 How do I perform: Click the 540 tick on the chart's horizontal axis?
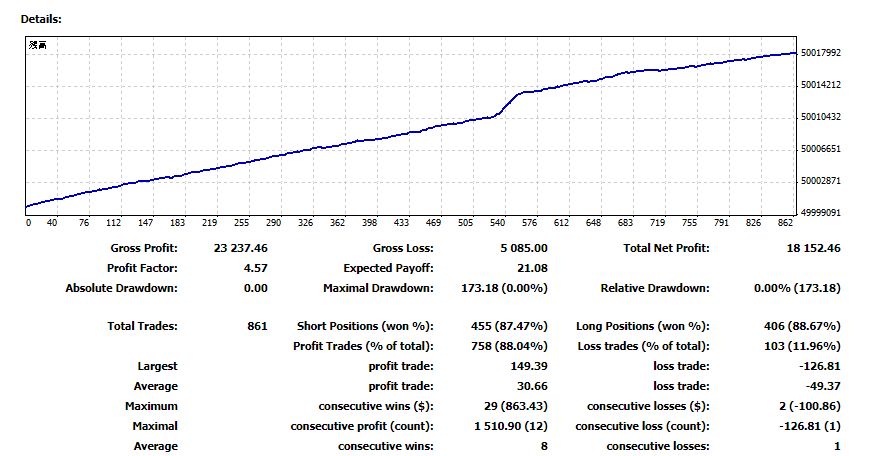(529, 223)
